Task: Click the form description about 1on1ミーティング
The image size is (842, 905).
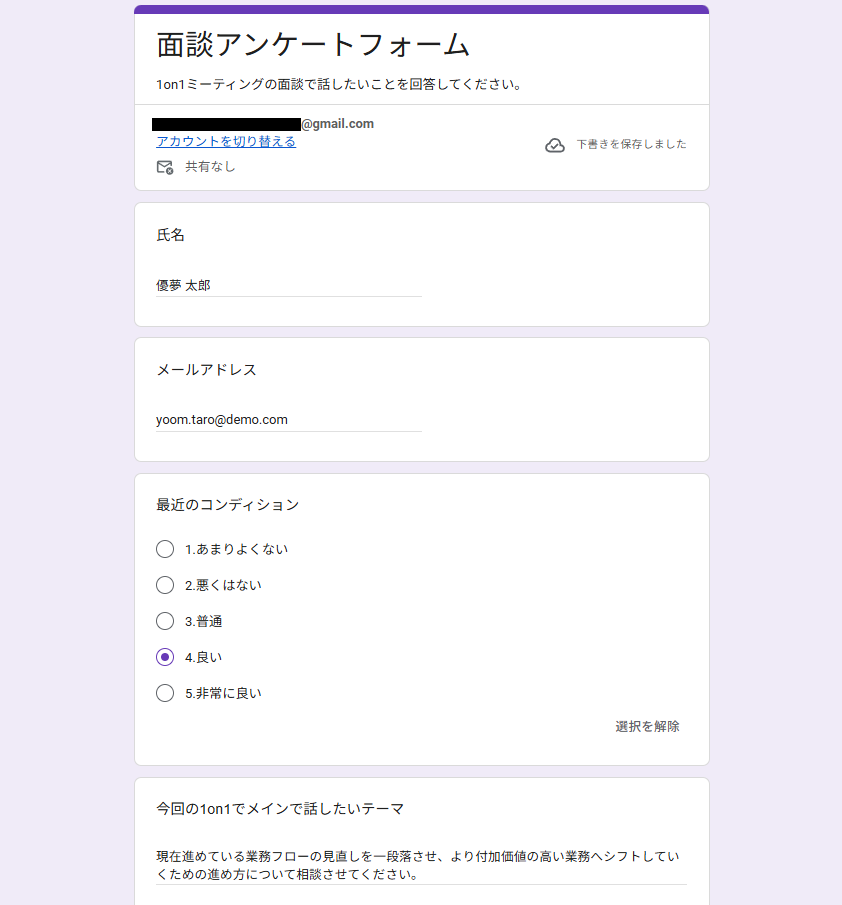Action: click(x=339, y=84)
